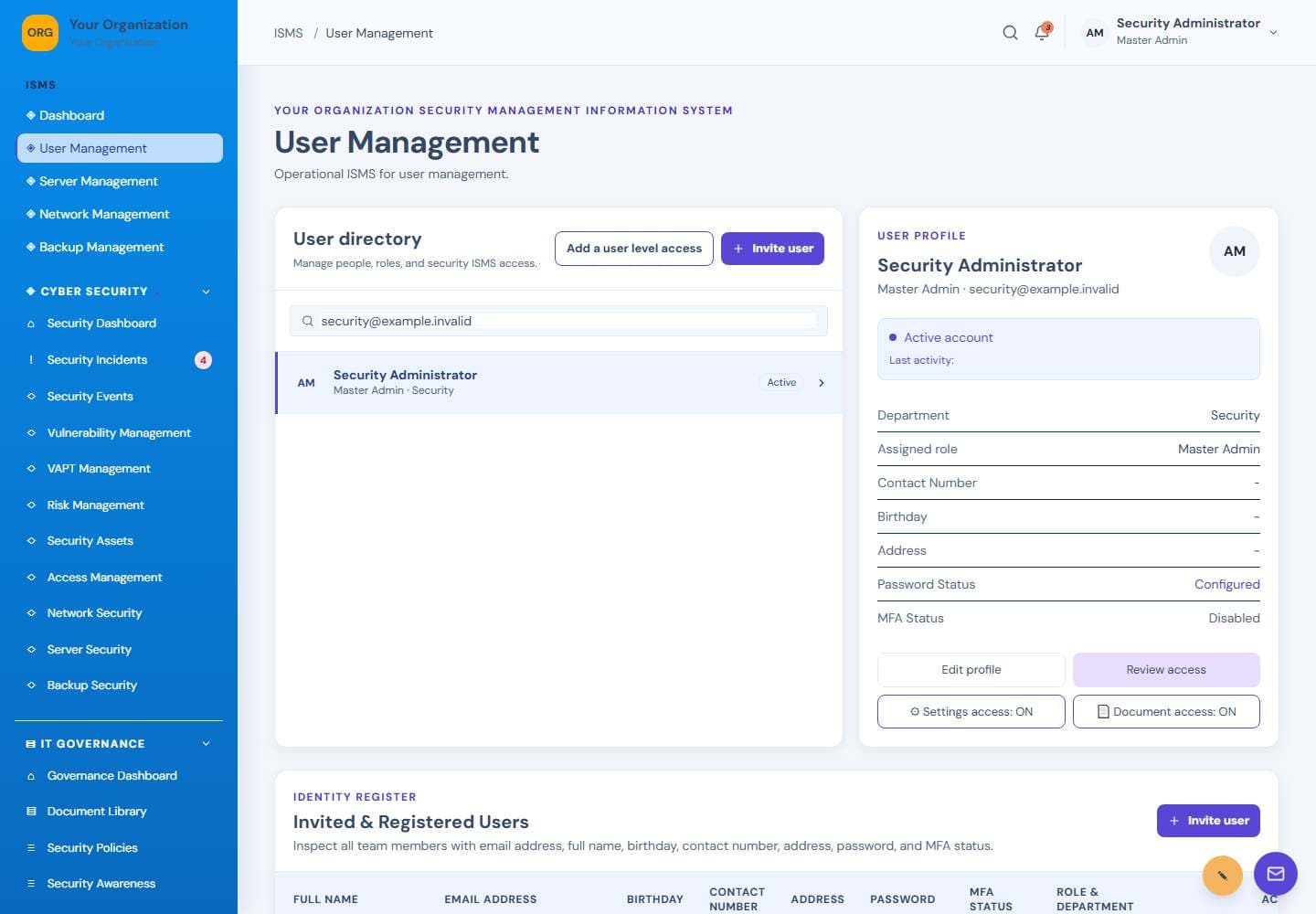
Task: Click the Security Incidents badge showing 4
Action: coord(203,360)
